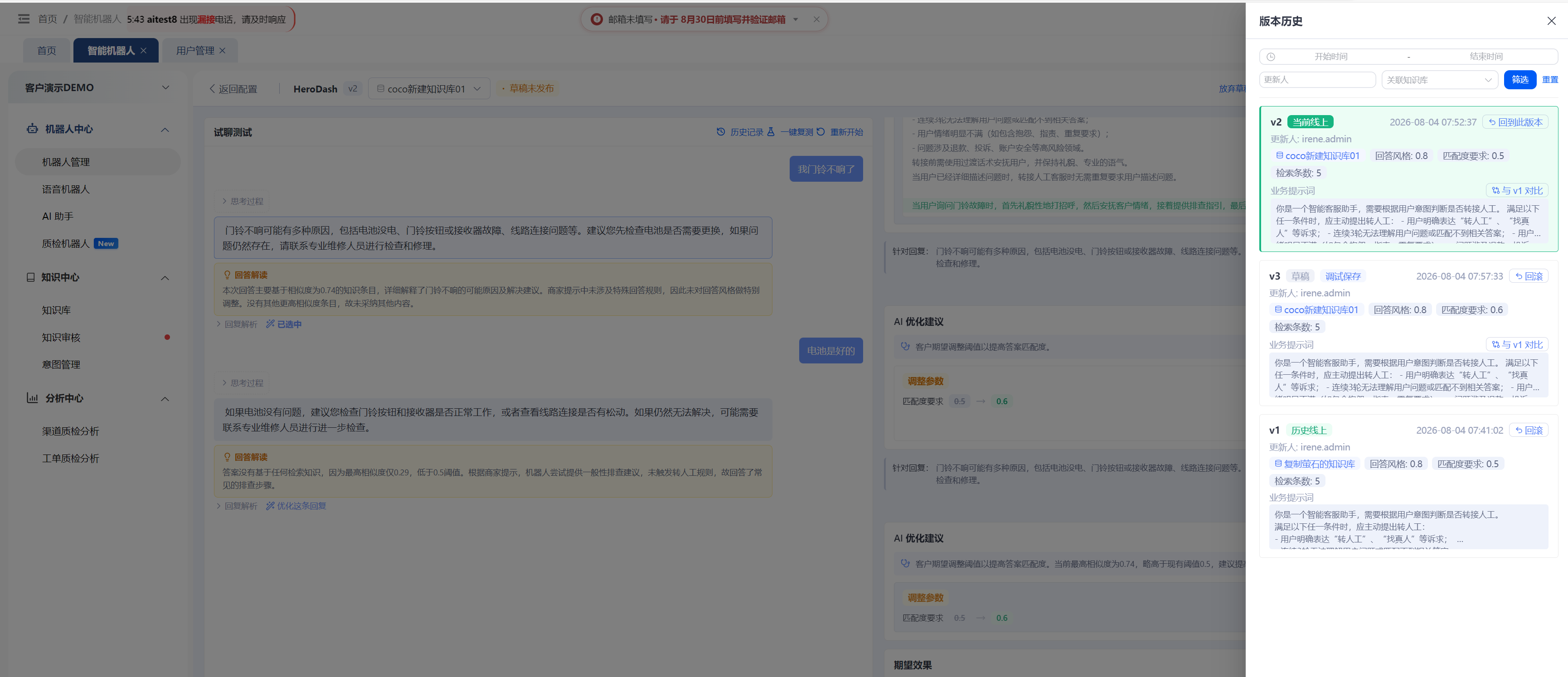Click the 我门铃不响了 chat message
This screenshot has height=677, width=1568.
coord(826,169)
